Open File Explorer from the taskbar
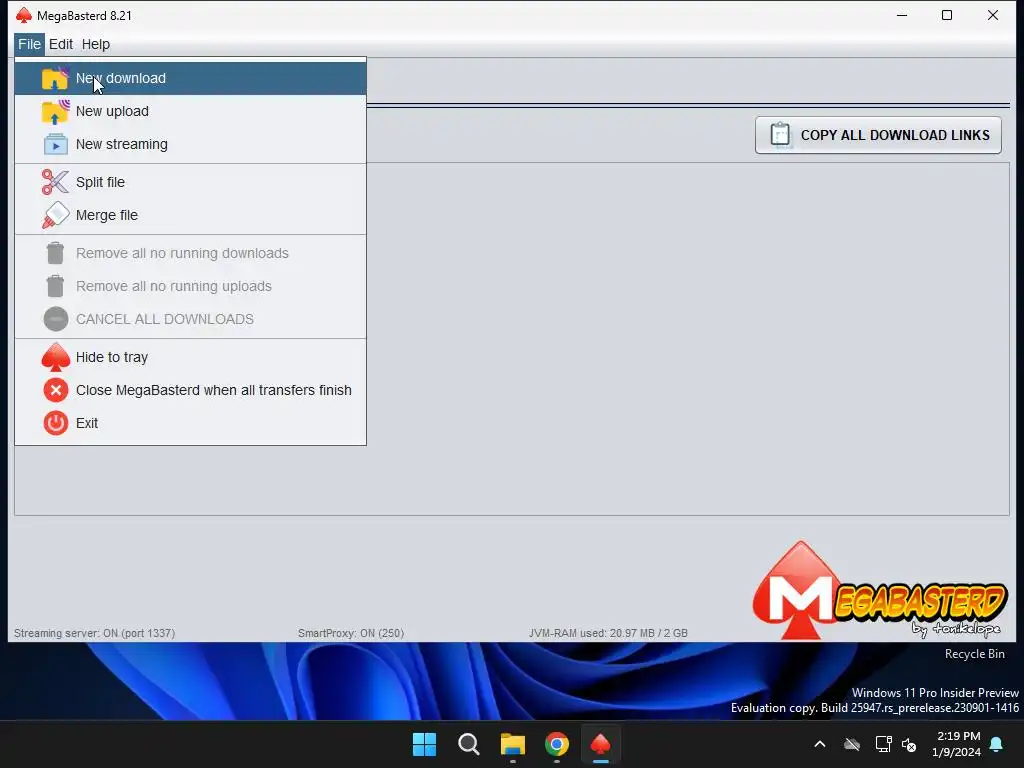Image resolution: width=1024 pixels, height=768 pixels. (x=513, y=744)
